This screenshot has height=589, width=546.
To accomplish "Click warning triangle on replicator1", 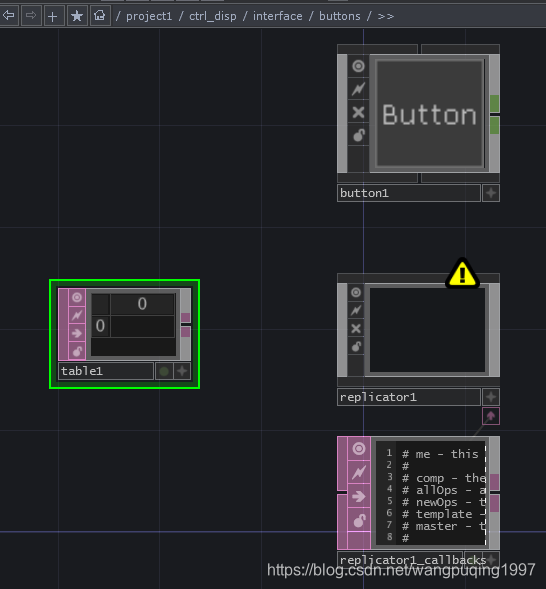I will 462,273.
